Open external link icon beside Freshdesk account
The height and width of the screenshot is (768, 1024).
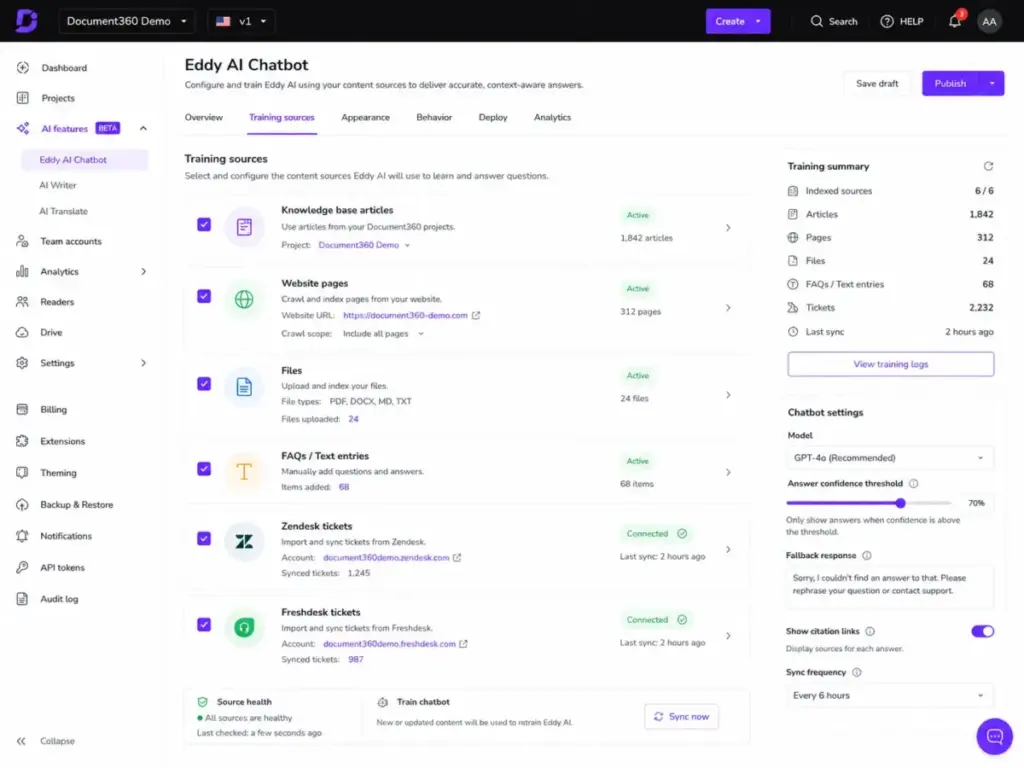[463, 644]
